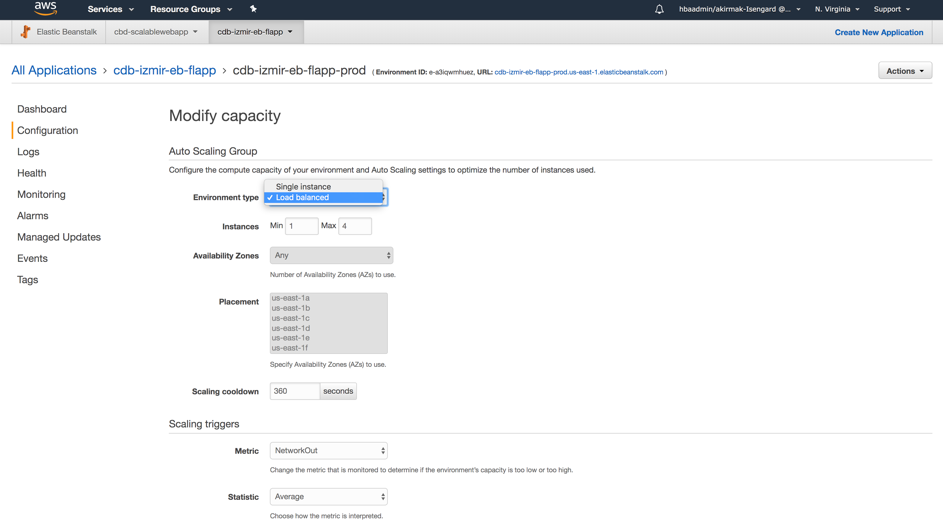
Task: Click the AWS logo icon
Action: 45,8
